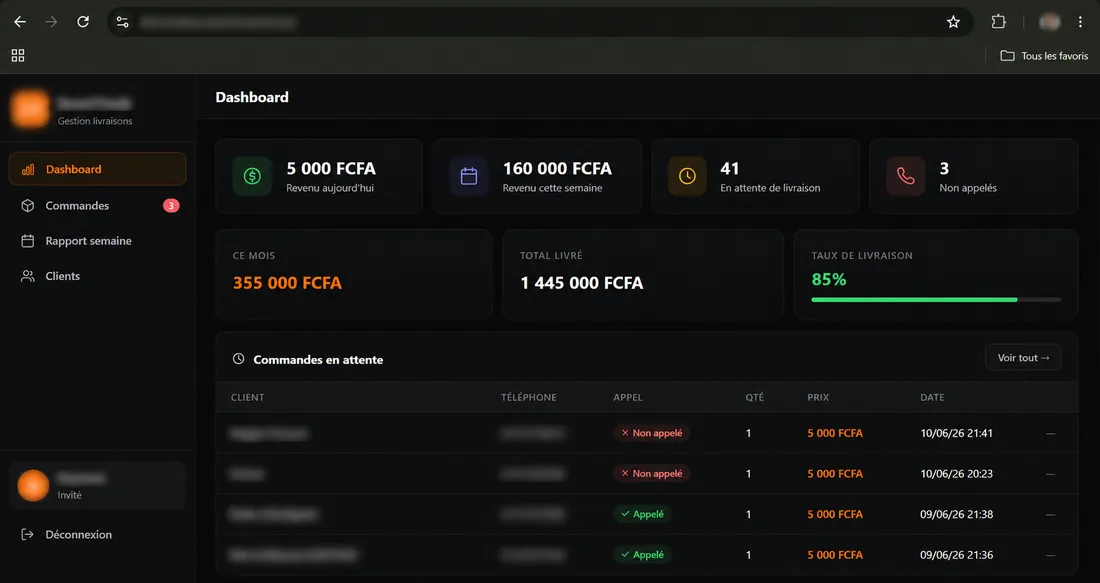Click the Appelé badge dated 09/06/26 21:36
Viewport: 1100px width, 583px height.
tap(642, 555)
